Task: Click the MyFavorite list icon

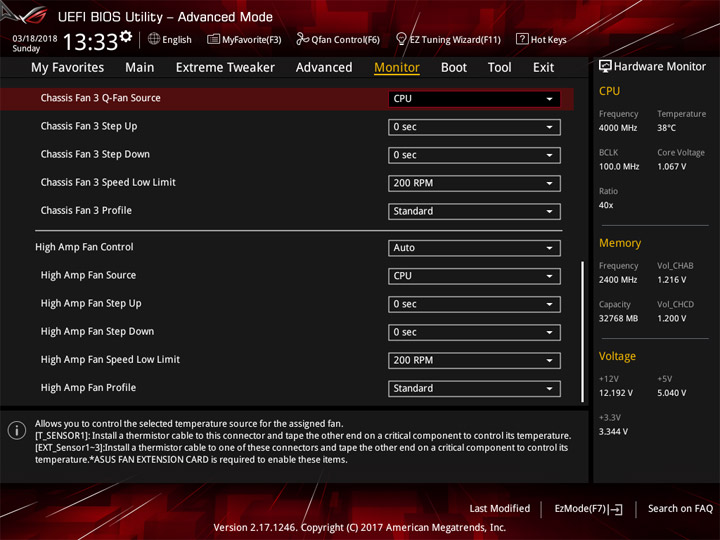Action: point(213,39)
